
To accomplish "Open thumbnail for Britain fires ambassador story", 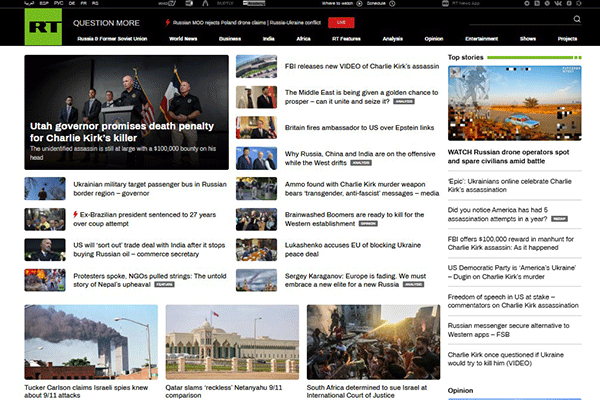I will click(256, 127).
